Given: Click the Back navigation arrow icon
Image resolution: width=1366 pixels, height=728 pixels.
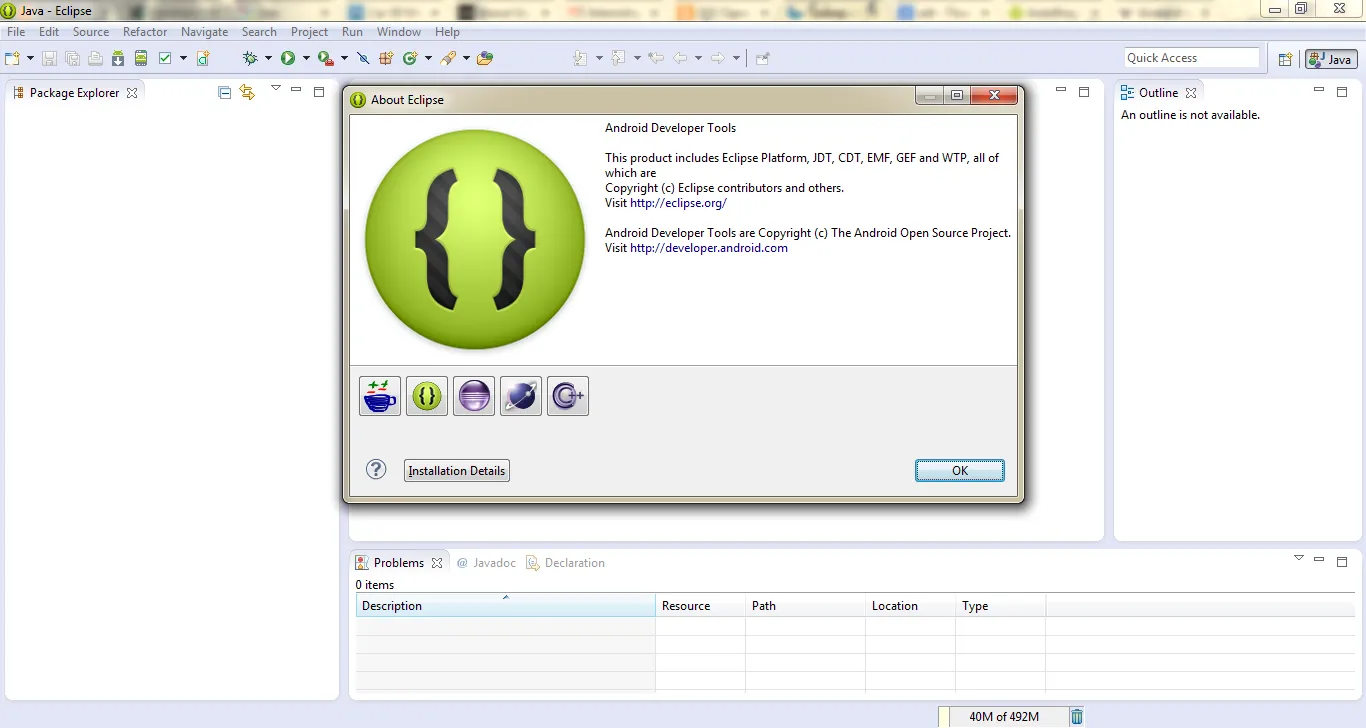Looking at the screenshot, I should (x=680, y=58).
